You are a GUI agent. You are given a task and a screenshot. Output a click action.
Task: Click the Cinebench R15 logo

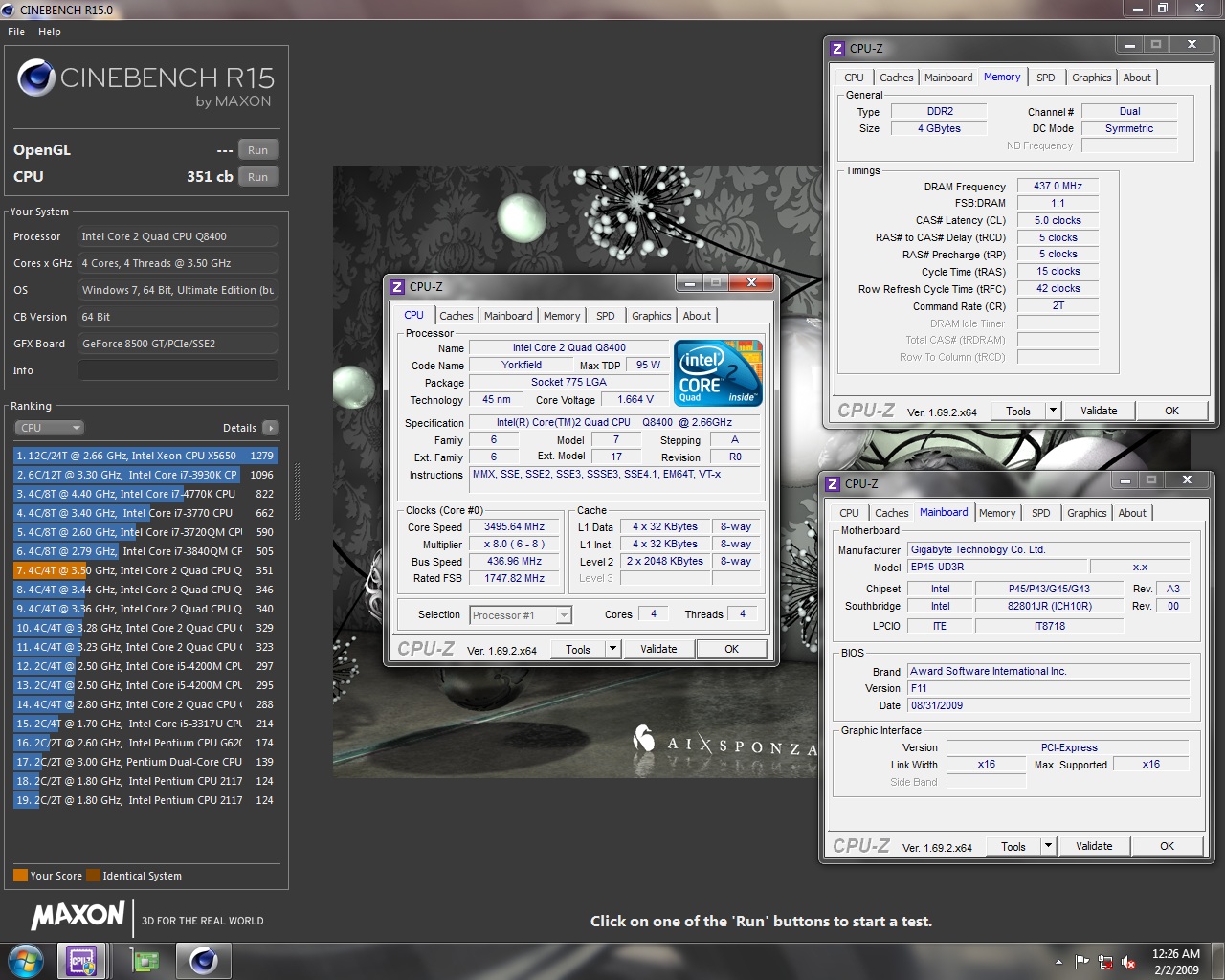pyautogui.click(x=145, y=84)
